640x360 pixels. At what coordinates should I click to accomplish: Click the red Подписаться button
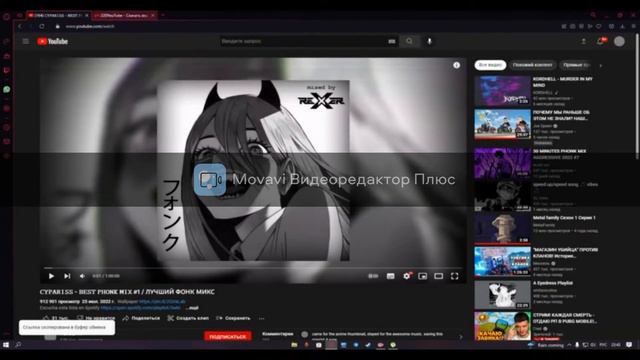pos(227,337)
